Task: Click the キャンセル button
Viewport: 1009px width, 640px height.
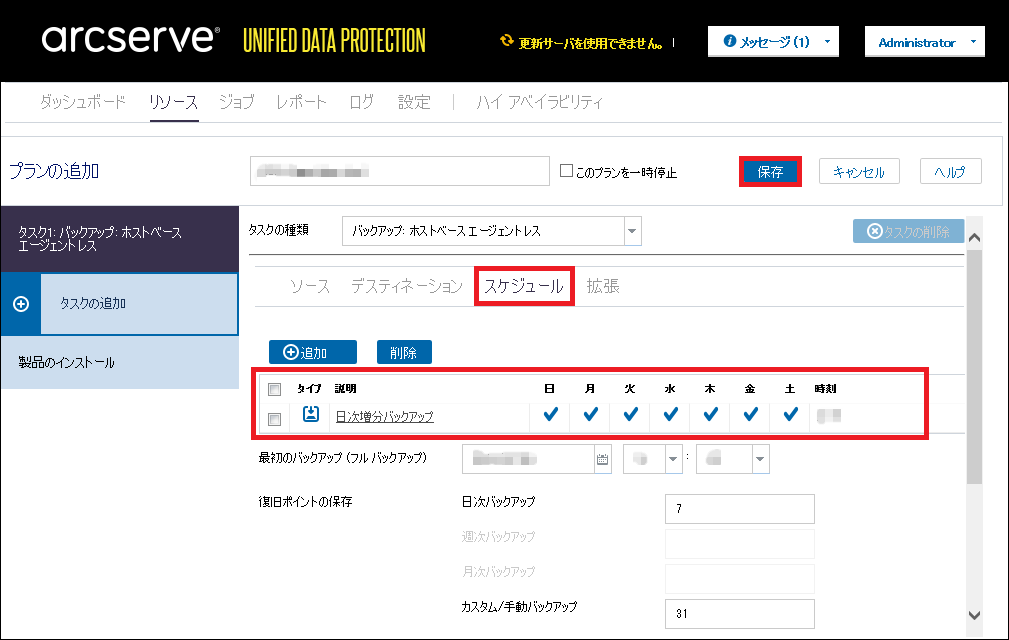Action: click(859, 172)
